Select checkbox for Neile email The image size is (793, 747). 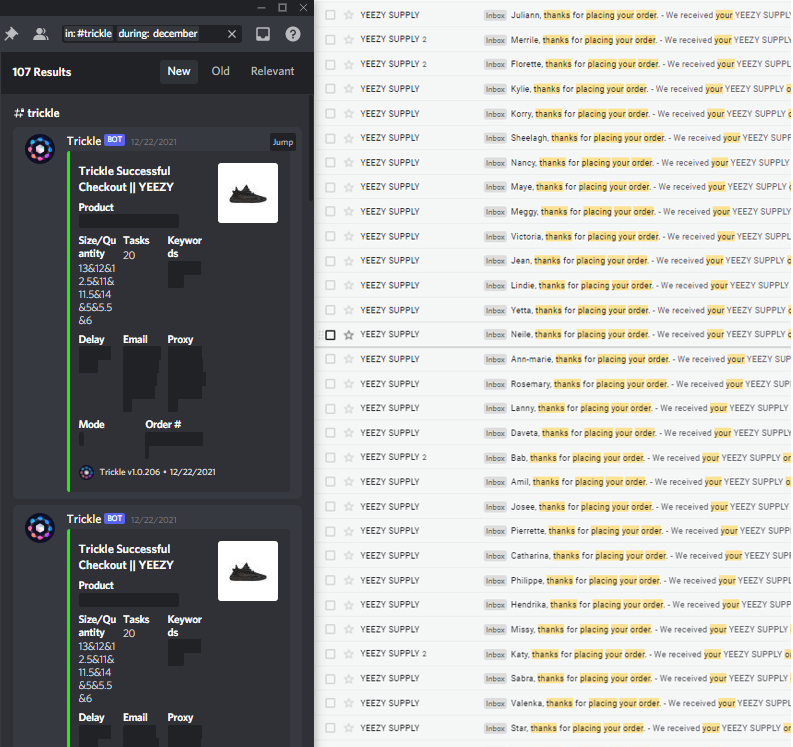[x=330, y=335]
